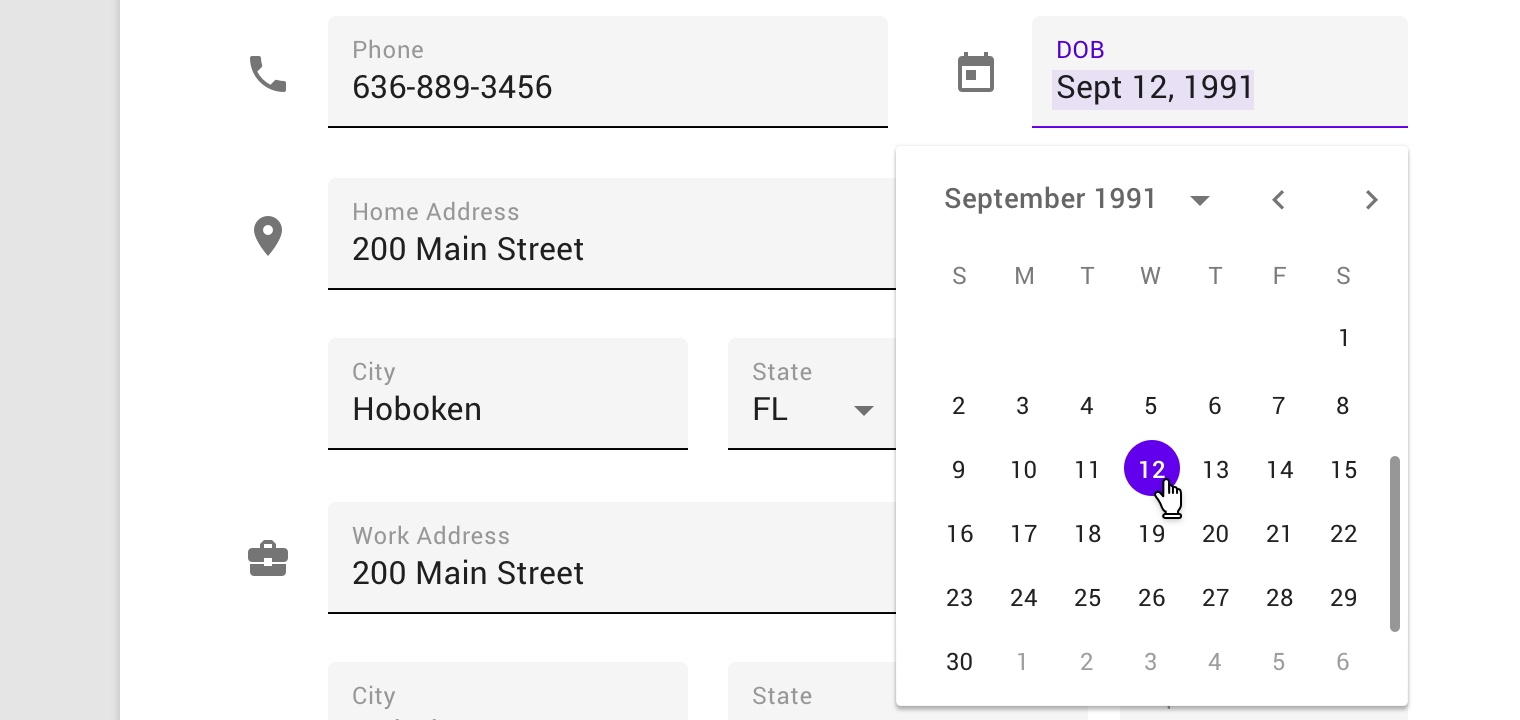
Task: Select September 1 in the calendar
Action: 1343,339
